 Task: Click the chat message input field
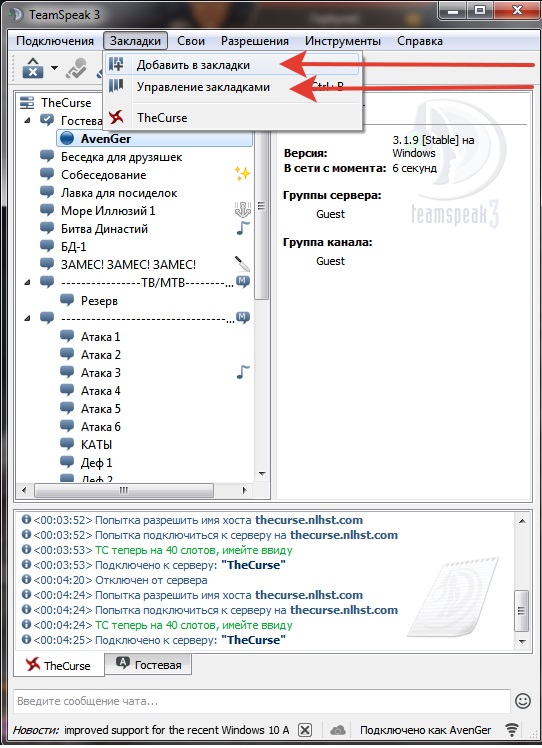pos(261,701)
